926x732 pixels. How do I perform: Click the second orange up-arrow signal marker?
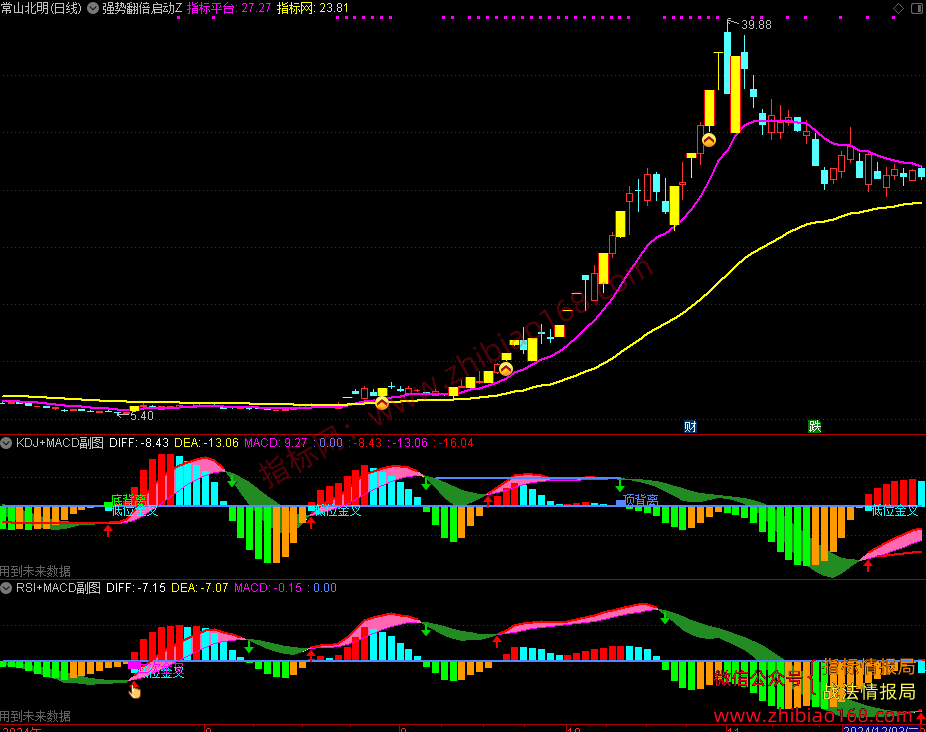[506, 369]
